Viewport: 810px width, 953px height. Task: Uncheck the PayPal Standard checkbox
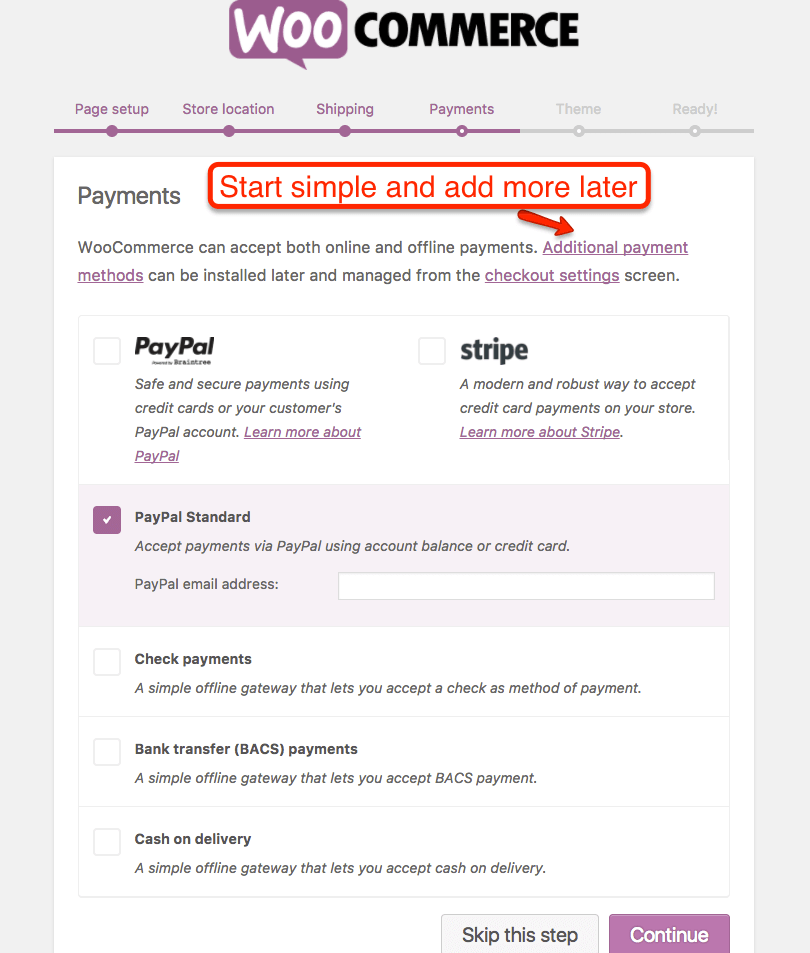[107, 520]
